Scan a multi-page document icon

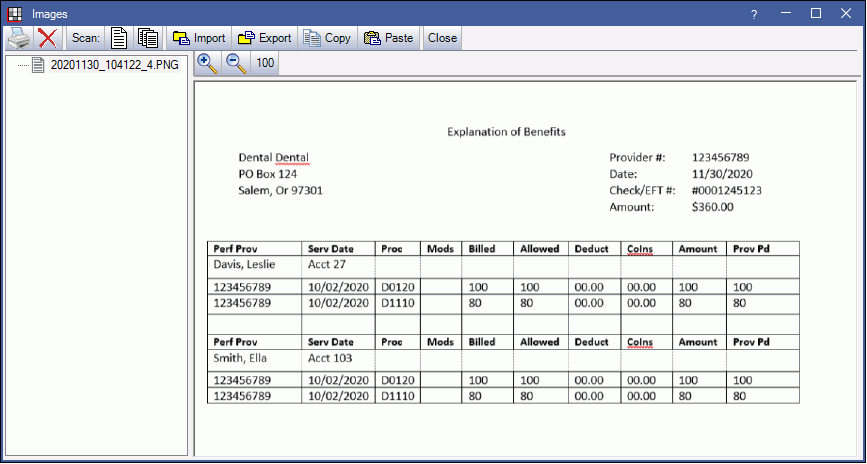pos(148,38)
